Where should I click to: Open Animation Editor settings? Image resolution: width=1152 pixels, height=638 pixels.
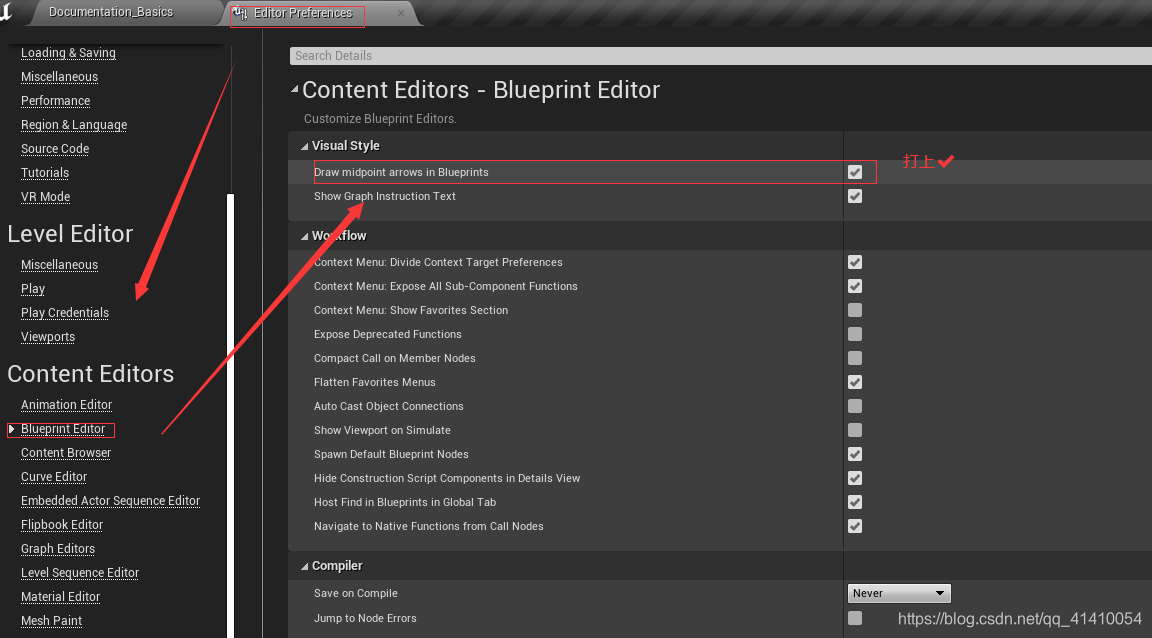click(x=67, y=405)
